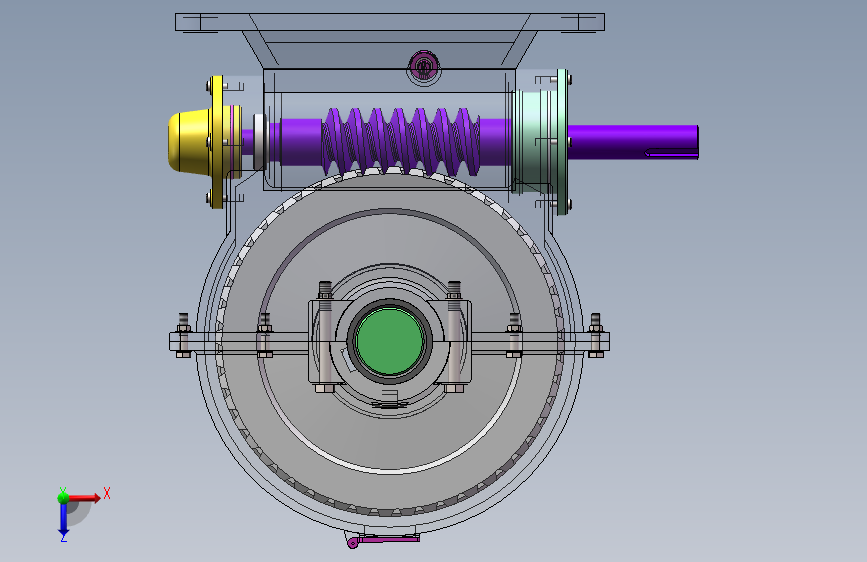This screenshot has width=867, height=562.
Task: Select the purple worm screw threads
Action: pyautogui.click(x=401, y=141)
